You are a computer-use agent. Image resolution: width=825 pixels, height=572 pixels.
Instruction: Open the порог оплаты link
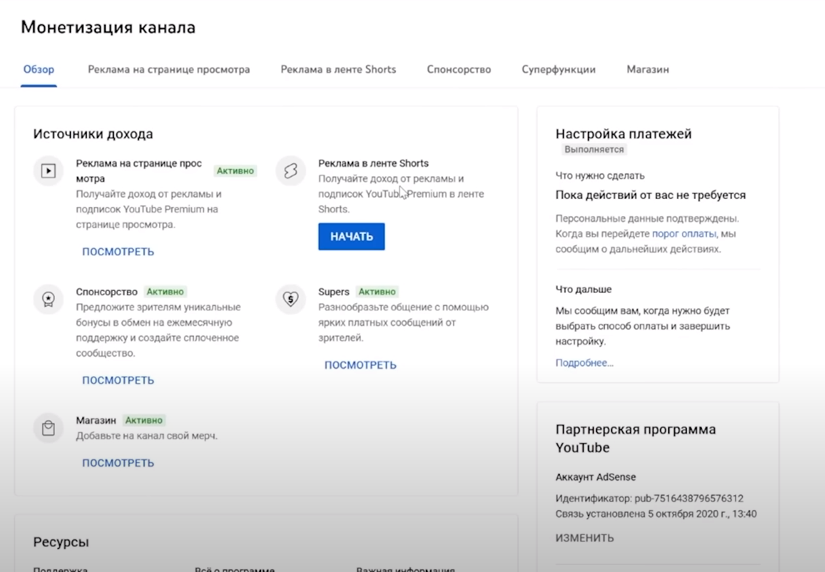pyautogui.click(x=684, y=234)
